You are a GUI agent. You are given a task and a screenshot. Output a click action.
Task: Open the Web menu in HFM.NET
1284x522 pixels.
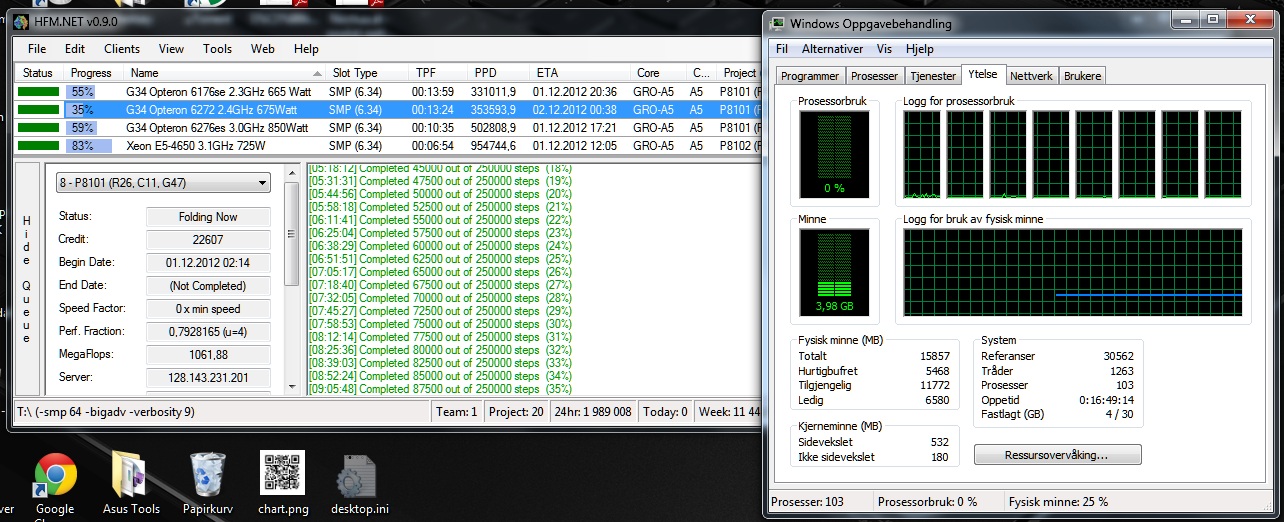pyautogui.click(x=263, y=49)
